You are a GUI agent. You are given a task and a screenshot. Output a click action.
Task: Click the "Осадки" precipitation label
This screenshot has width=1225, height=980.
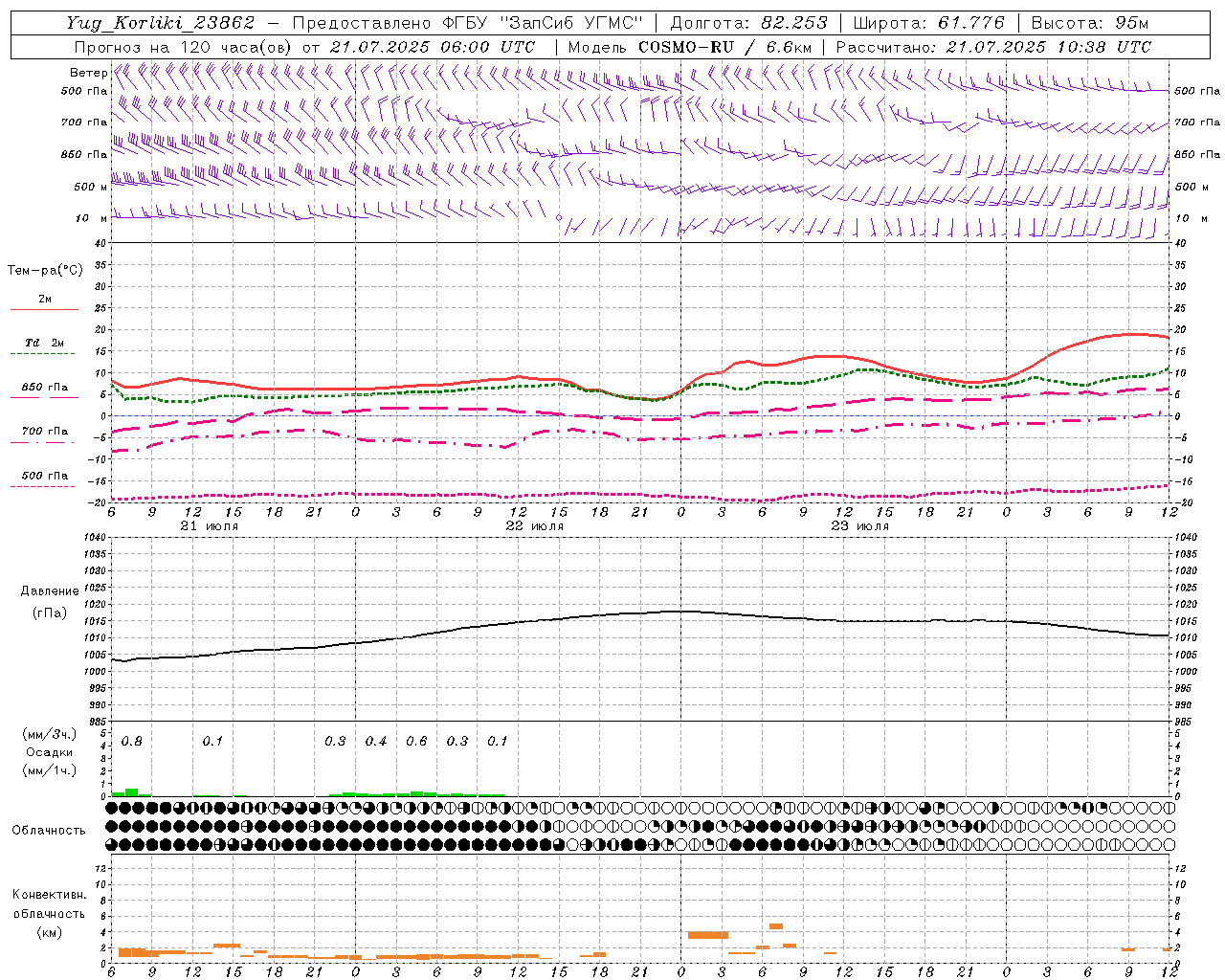click(x=50, y=752)
